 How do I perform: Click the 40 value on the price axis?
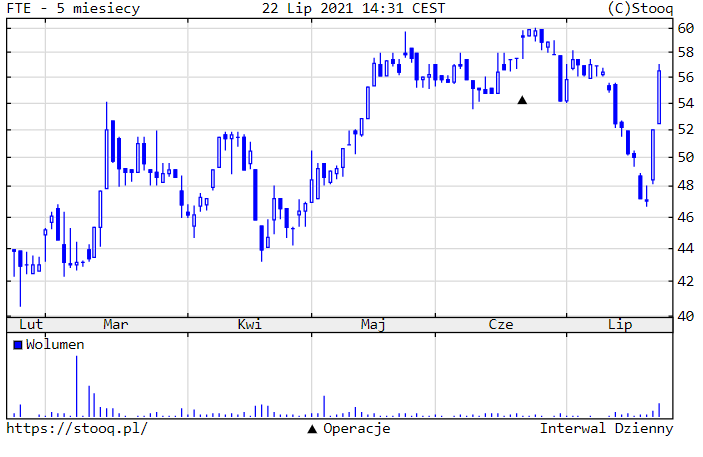pyautogui.click(x=685, y=316)
